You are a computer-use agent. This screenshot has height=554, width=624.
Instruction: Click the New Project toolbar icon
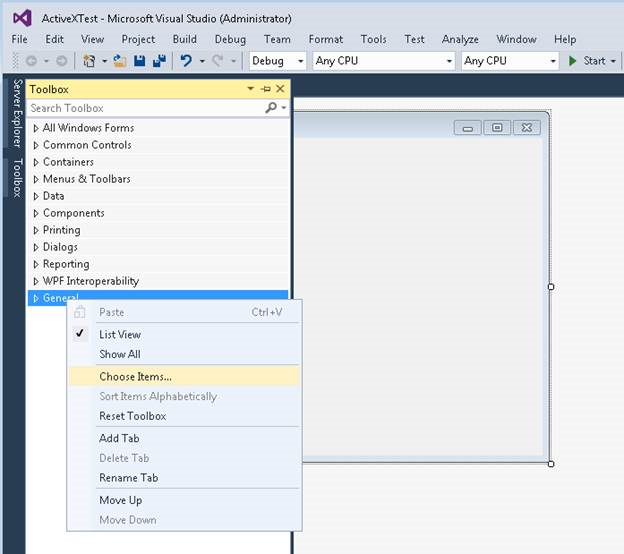tap(90, 61)
